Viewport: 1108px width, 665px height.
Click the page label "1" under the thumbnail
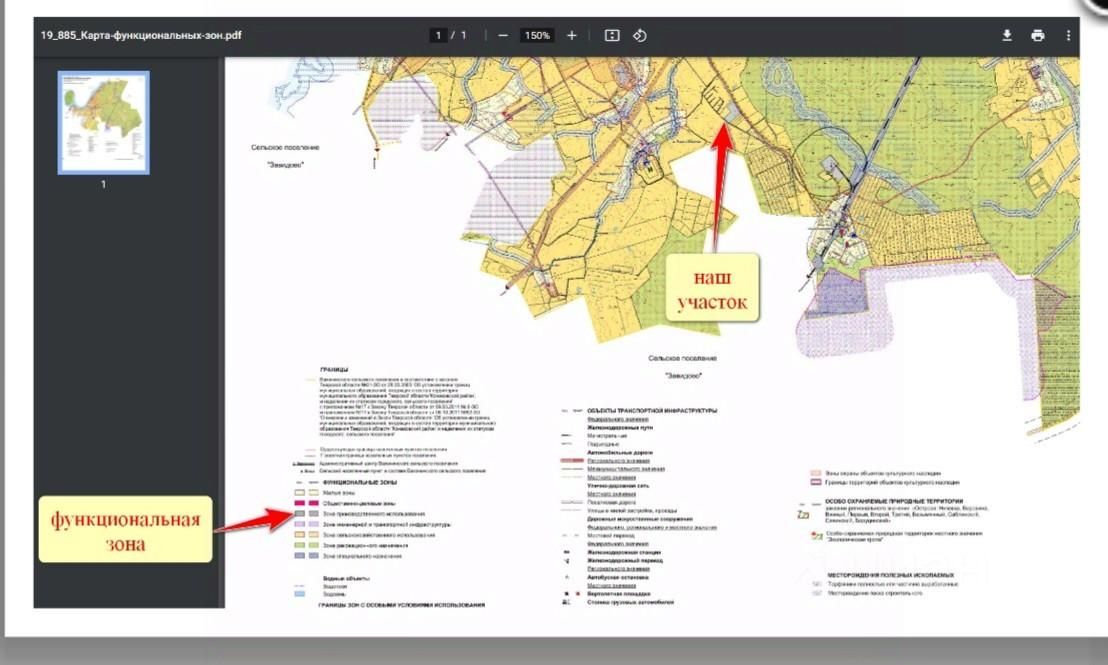(x=103, y=184)
